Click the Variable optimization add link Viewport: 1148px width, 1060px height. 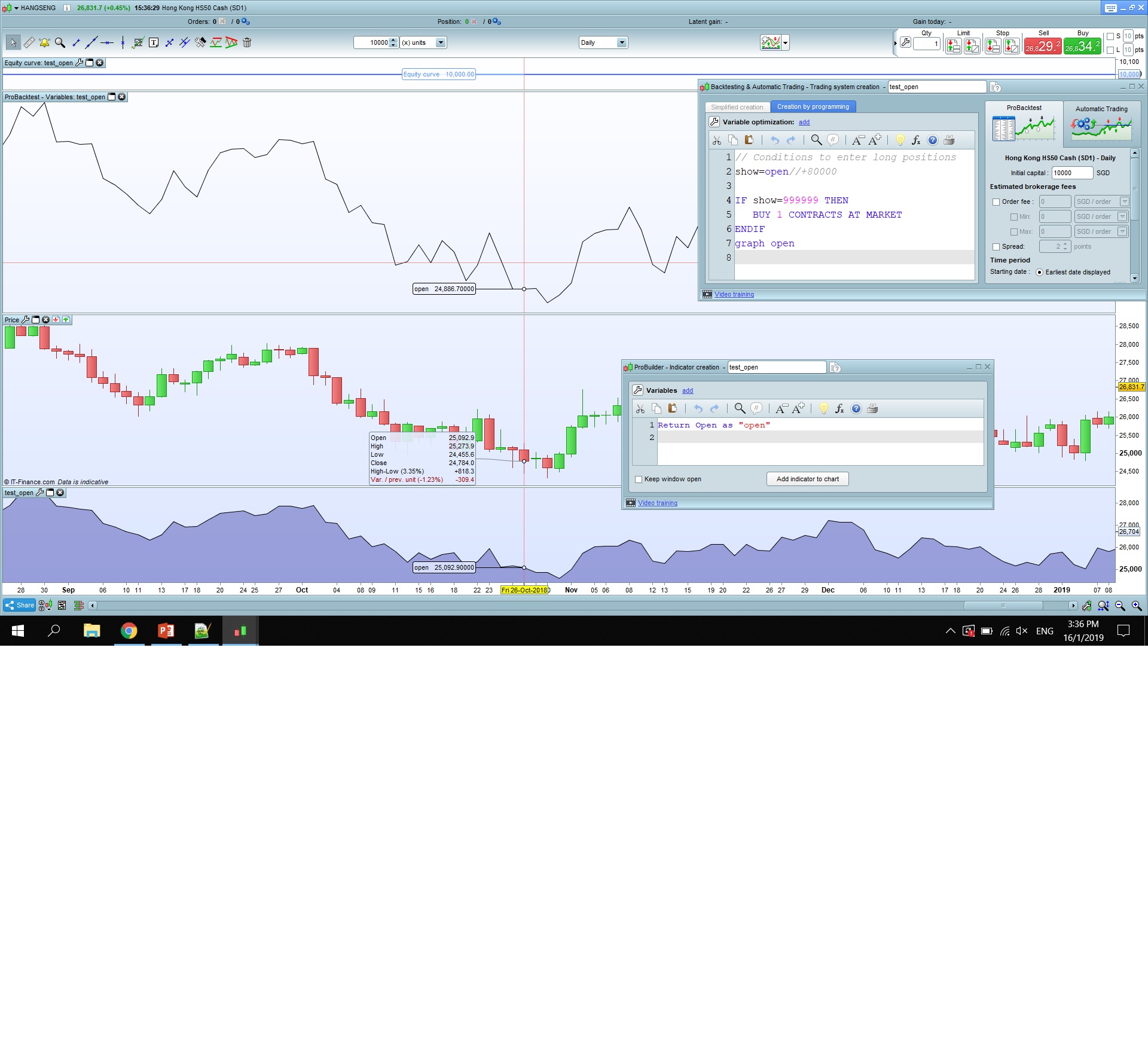[x=804, y=122]
